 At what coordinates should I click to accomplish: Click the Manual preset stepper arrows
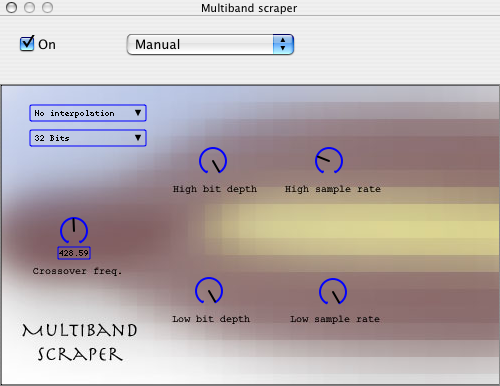click(x=283, y=44)
